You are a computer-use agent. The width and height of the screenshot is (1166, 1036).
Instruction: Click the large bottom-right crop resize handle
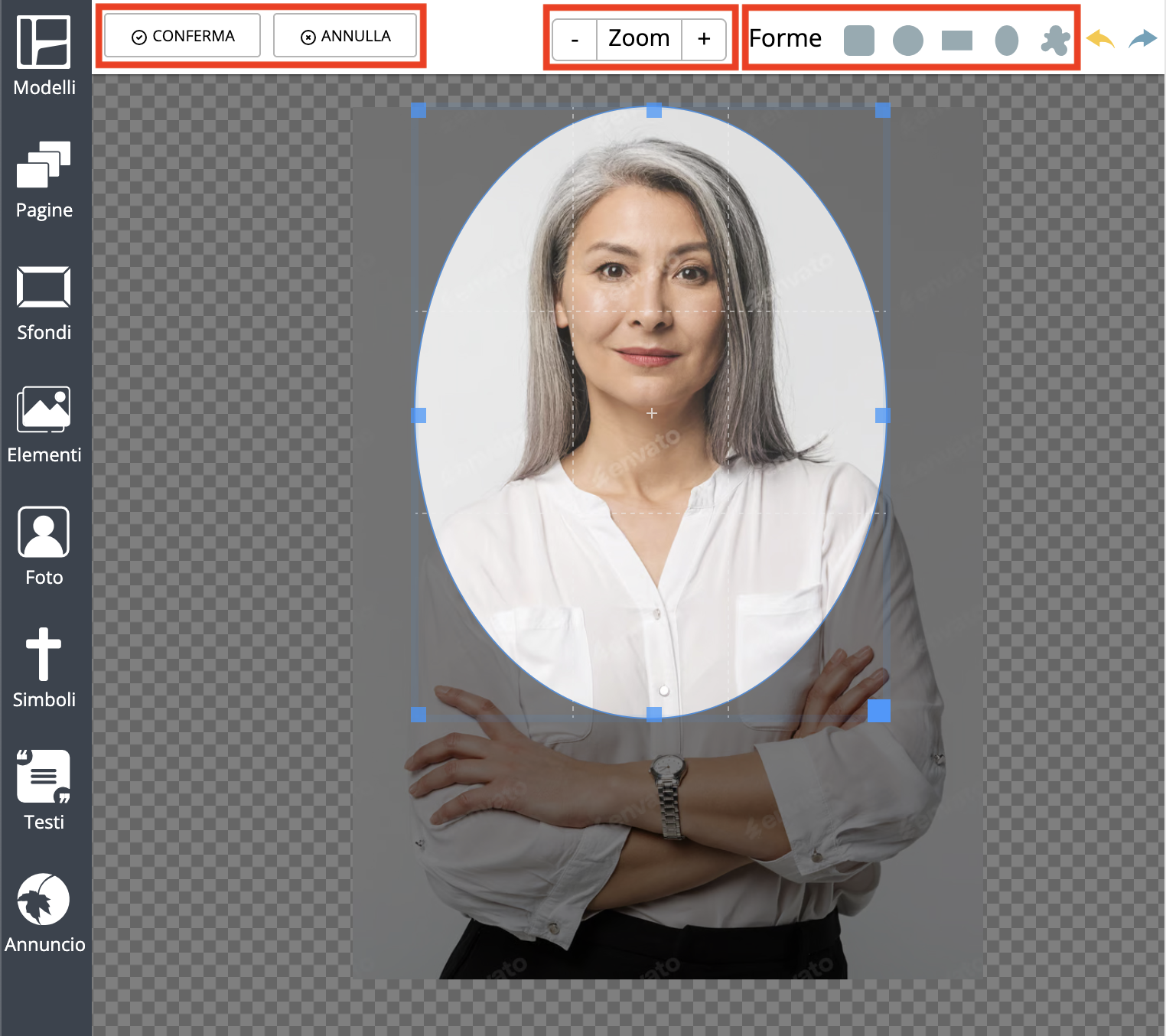879,710
